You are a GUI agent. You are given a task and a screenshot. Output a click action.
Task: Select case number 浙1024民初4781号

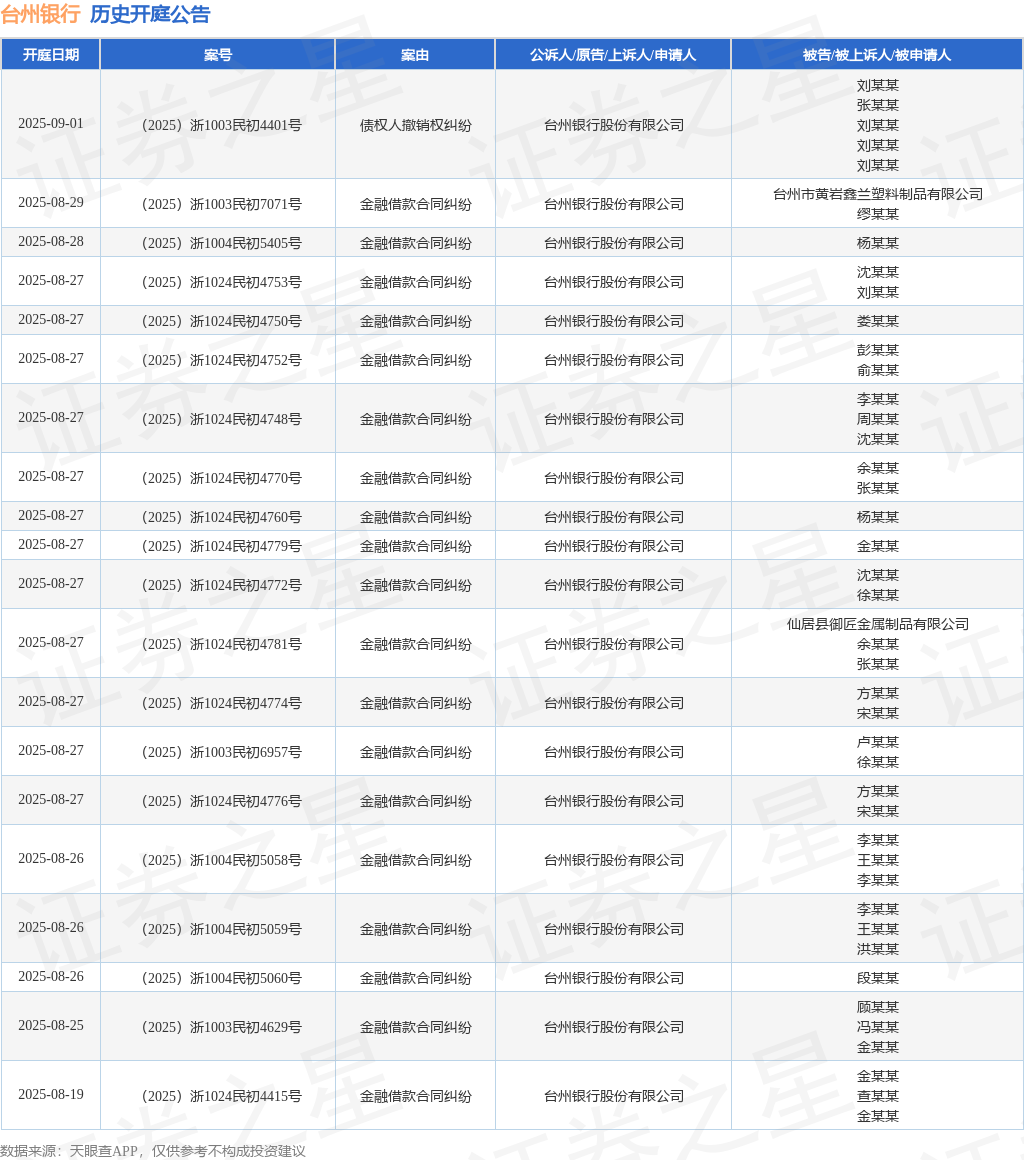(221, 644)
